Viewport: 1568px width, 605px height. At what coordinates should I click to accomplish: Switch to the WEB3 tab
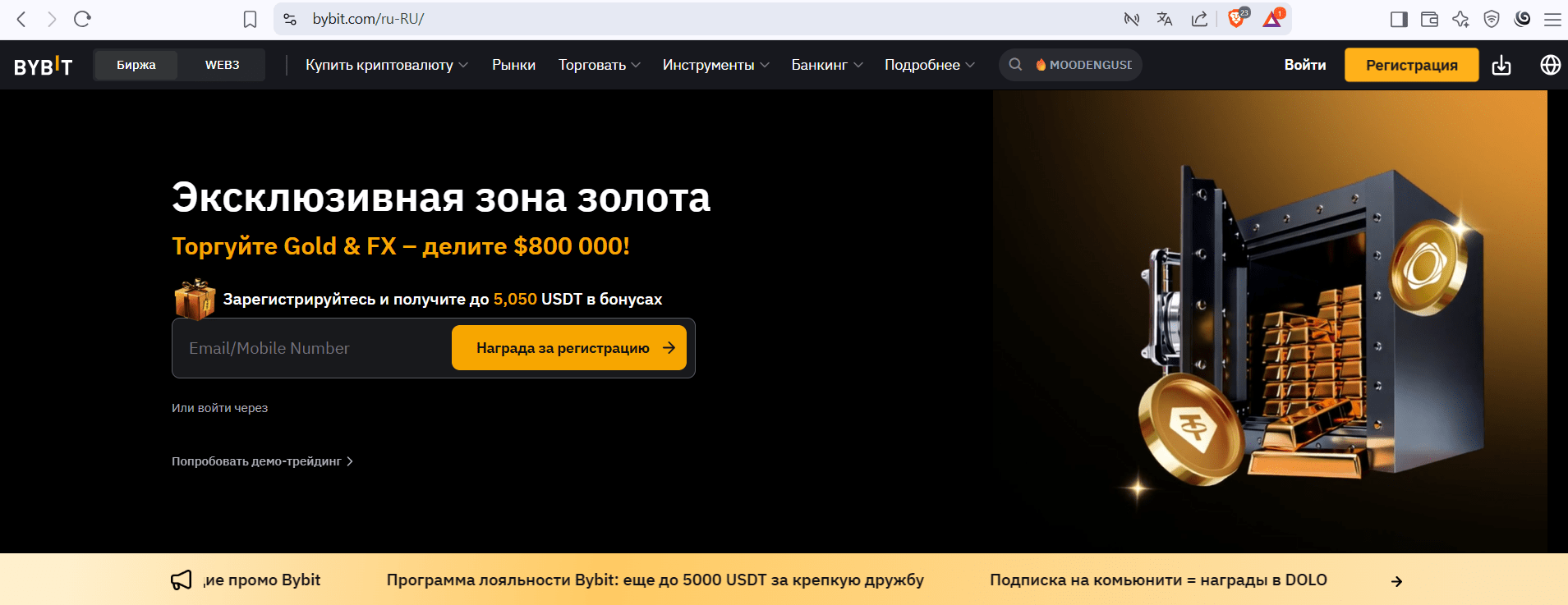coord(223,65)
